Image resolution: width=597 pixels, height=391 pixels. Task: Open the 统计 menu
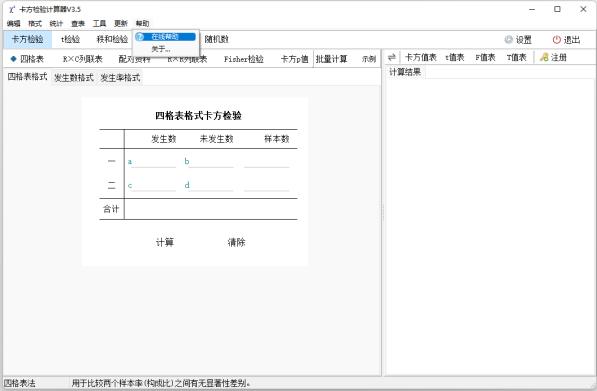pos(56,24)
